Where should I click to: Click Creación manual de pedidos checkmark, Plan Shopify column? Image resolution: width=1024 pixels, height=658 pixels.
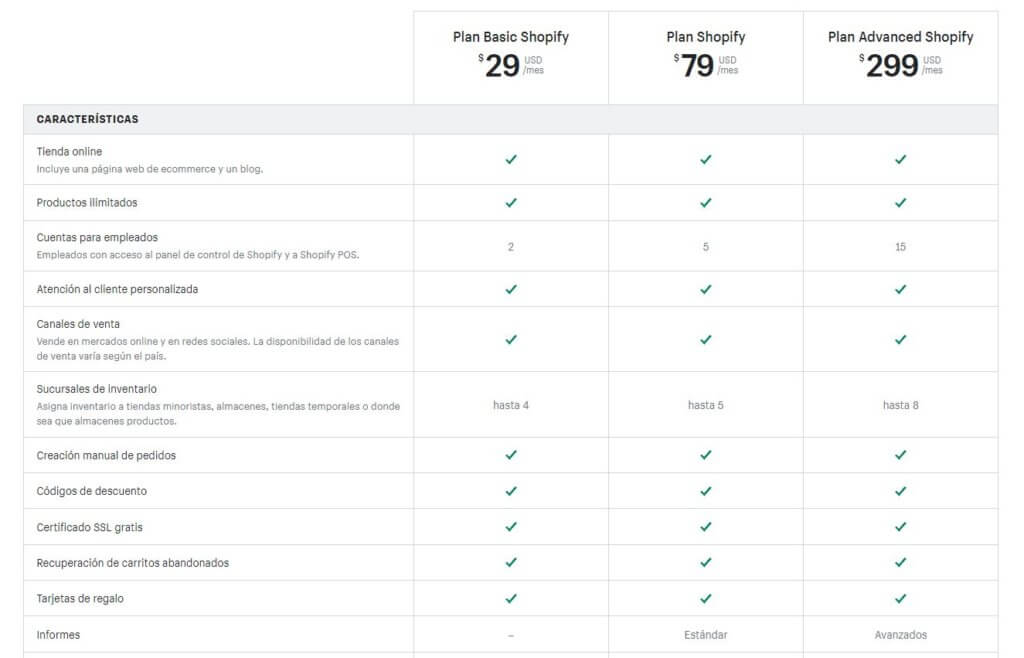[705, 455]
